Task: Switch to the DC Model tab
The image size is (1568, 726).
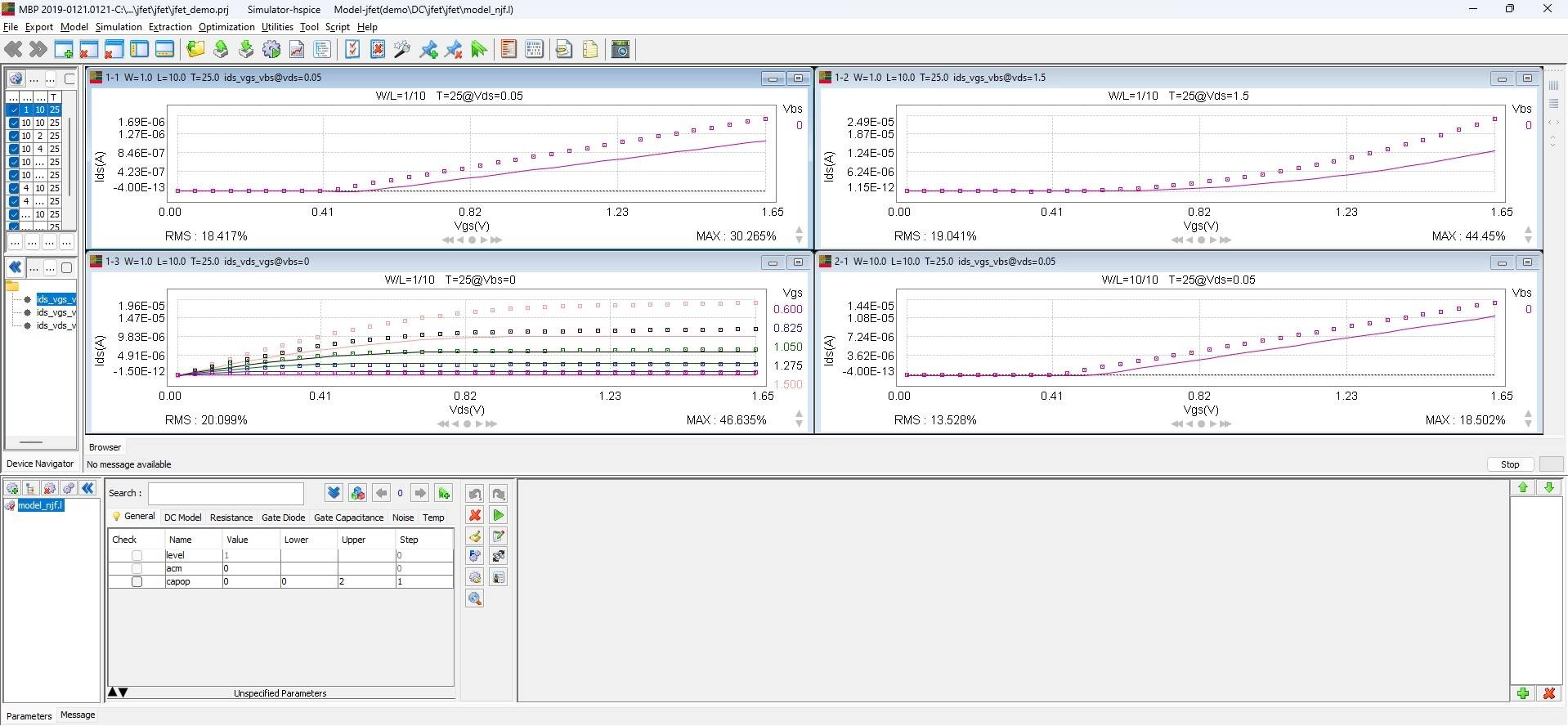Action: click(182, 518)
